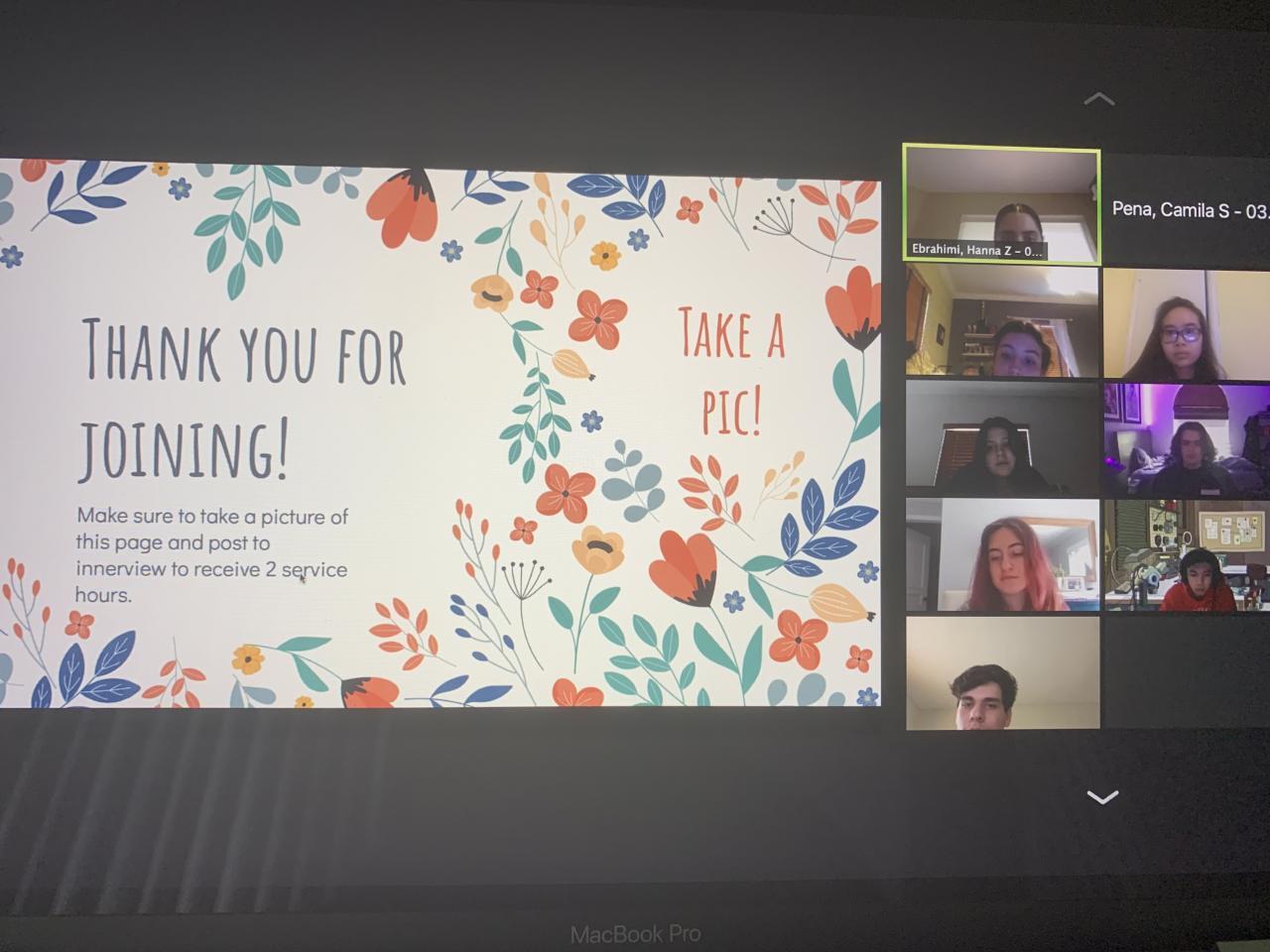Click the "Take a pic!" text on slide
Screen dimensions: 1270x952
click(x=732, y=371)
